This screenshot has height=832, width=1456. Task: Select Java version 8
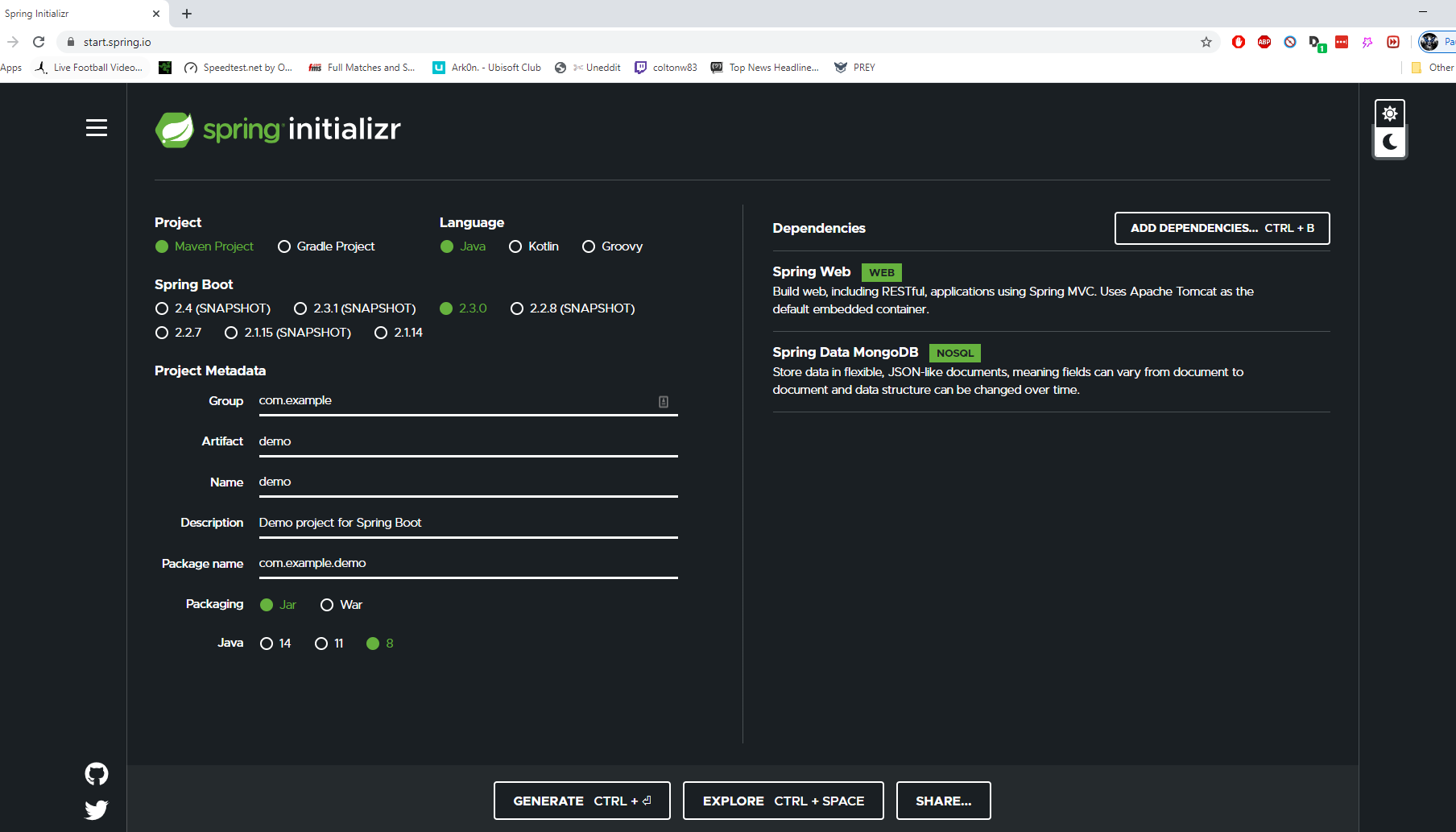pyautogui.click(x=380, y=644)
